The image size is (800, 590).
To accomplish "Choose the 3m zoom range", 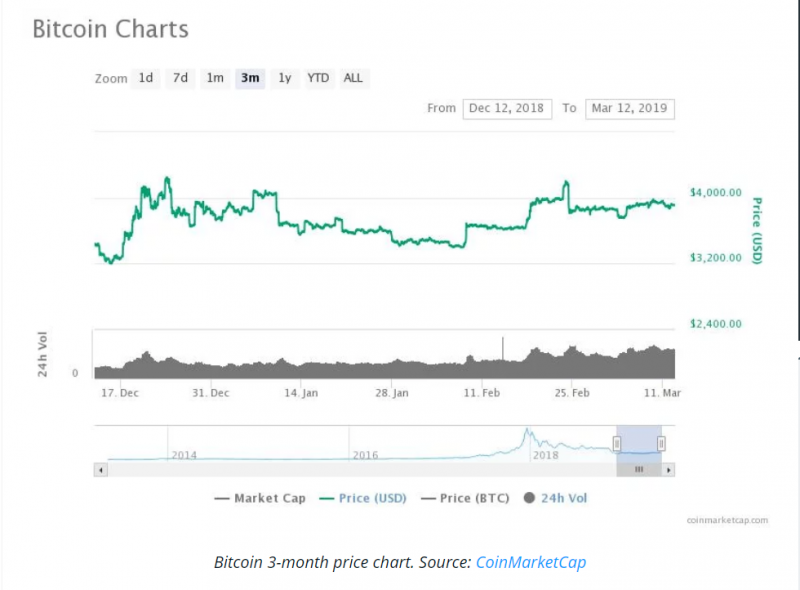I will click(250, 78).
